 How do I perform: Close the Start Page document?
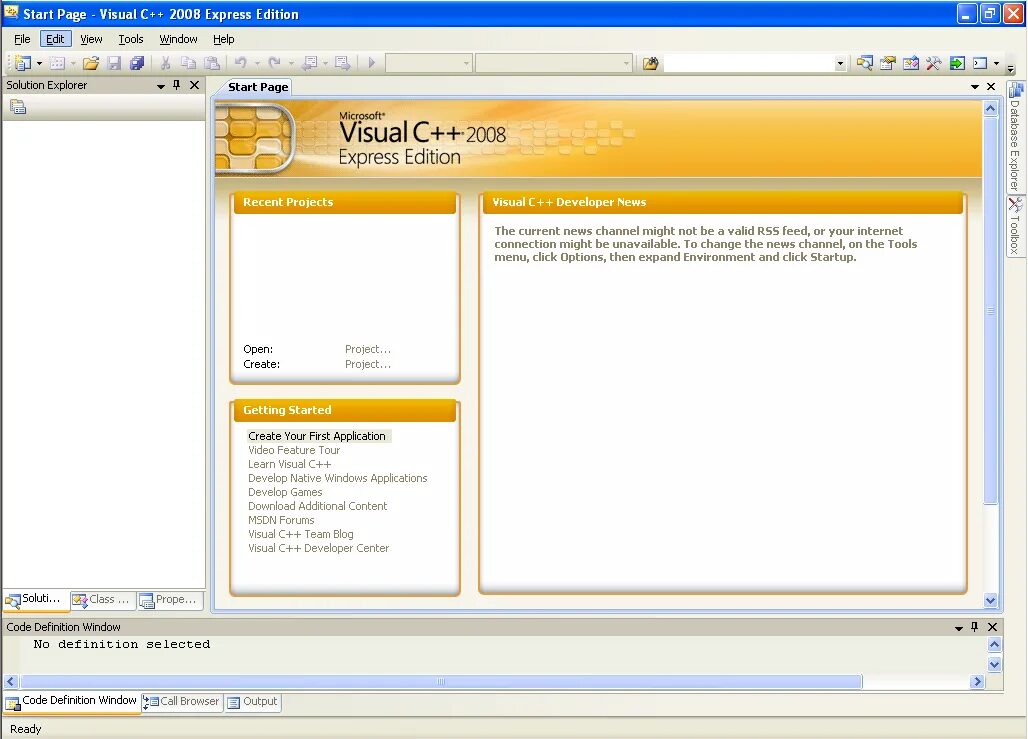tap(991, 87)
